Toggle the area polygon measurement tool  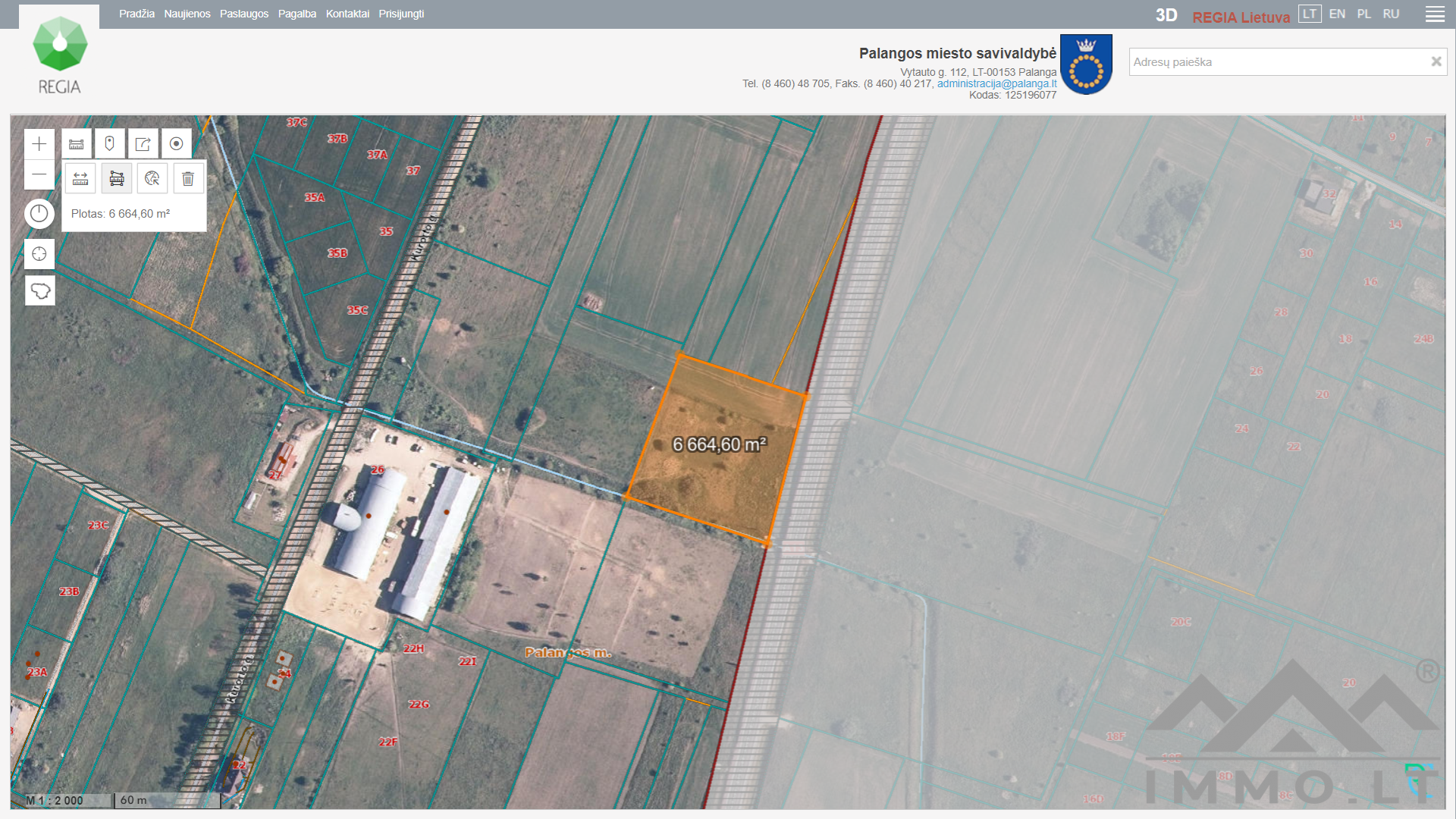point(117,179)
